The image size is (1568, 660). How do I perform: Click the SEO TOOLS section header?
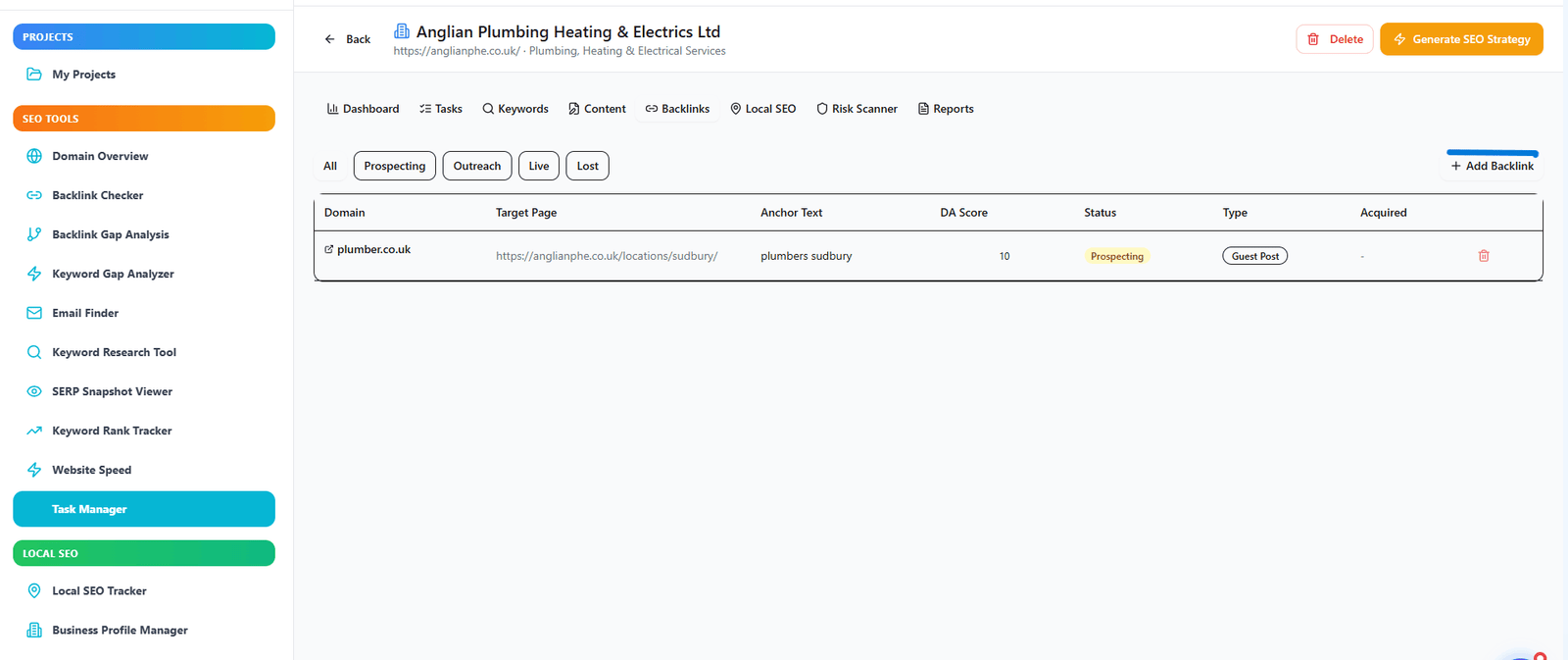144,119
